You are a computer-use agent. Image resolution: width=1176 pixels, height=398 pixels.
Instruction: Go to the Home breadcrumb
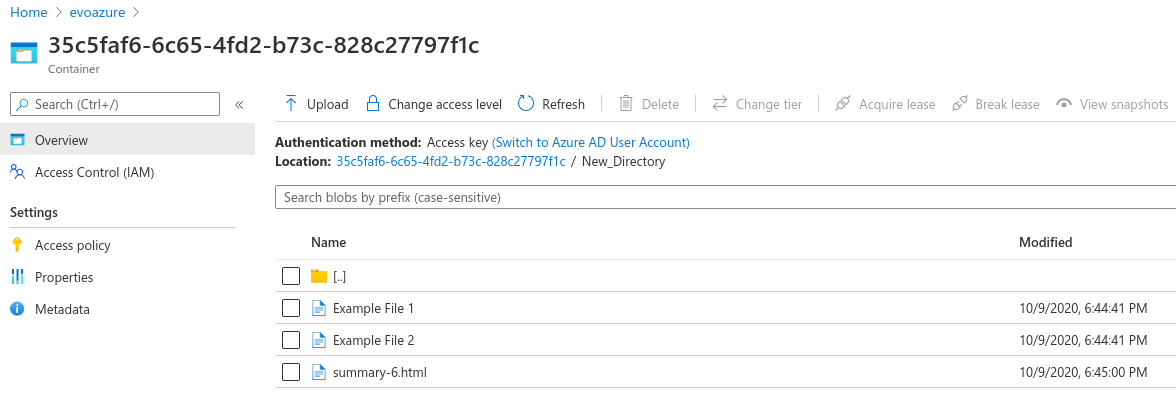(28, 13)
